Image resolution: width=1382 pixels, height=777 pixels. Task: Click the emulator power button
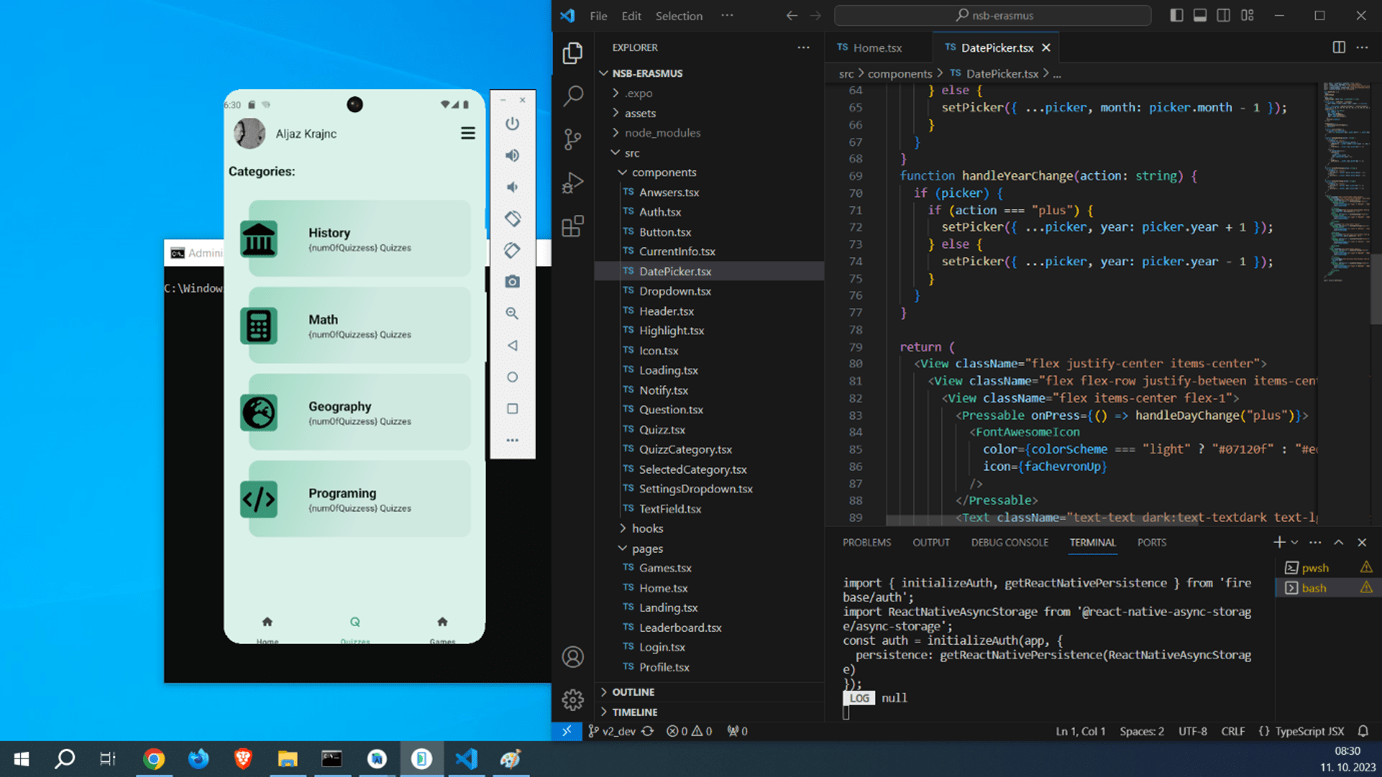click(512, 124)
